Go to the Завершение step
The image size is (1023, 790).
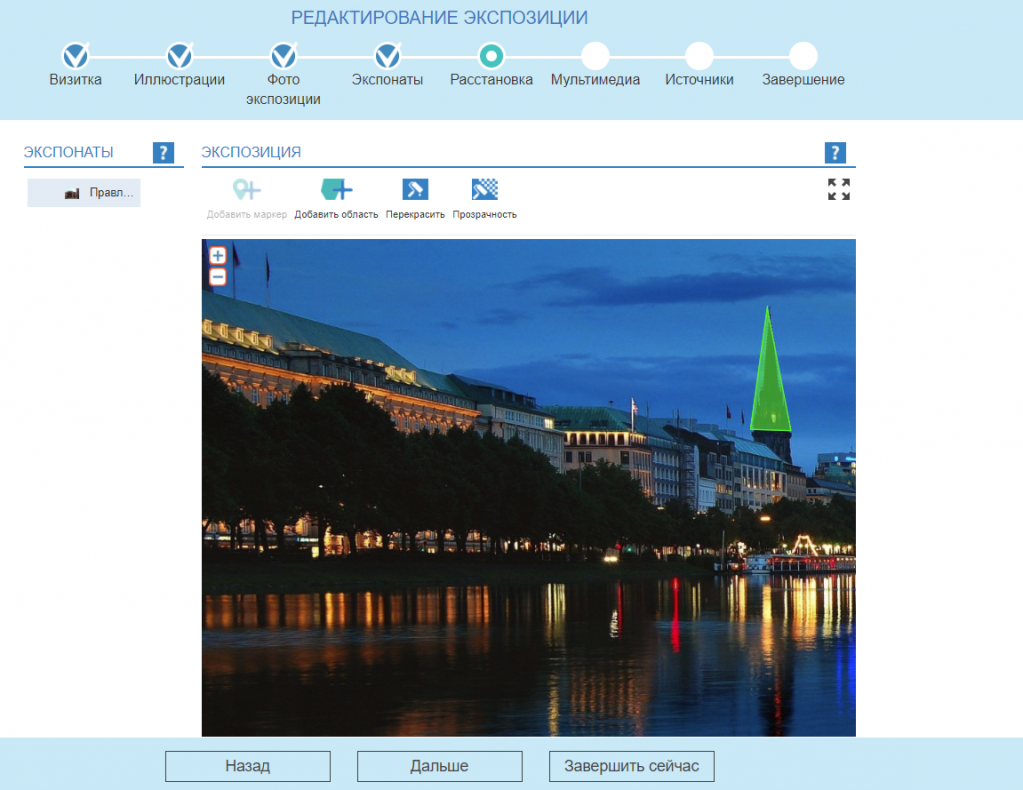(x=803, y=56)
